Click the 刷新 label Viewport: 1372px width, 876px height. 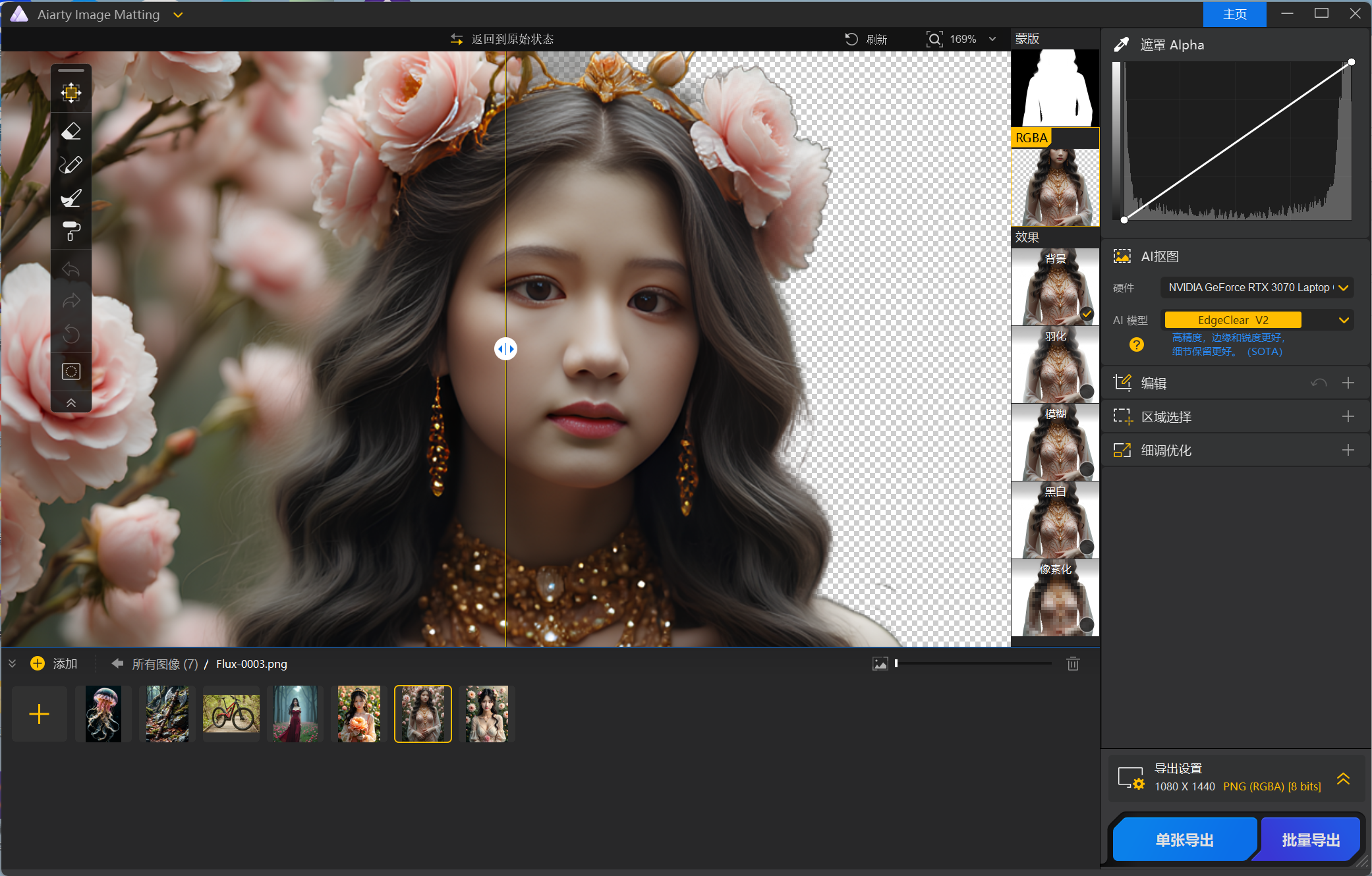click(877, 40)
